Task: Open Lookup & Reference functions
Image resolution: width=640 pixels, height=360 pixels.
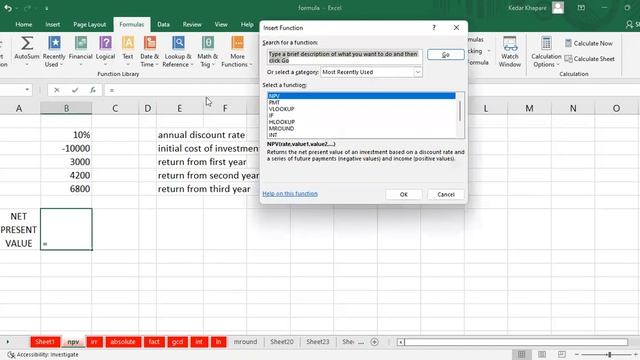Action: pyautogui.click(x=178, y=51)
